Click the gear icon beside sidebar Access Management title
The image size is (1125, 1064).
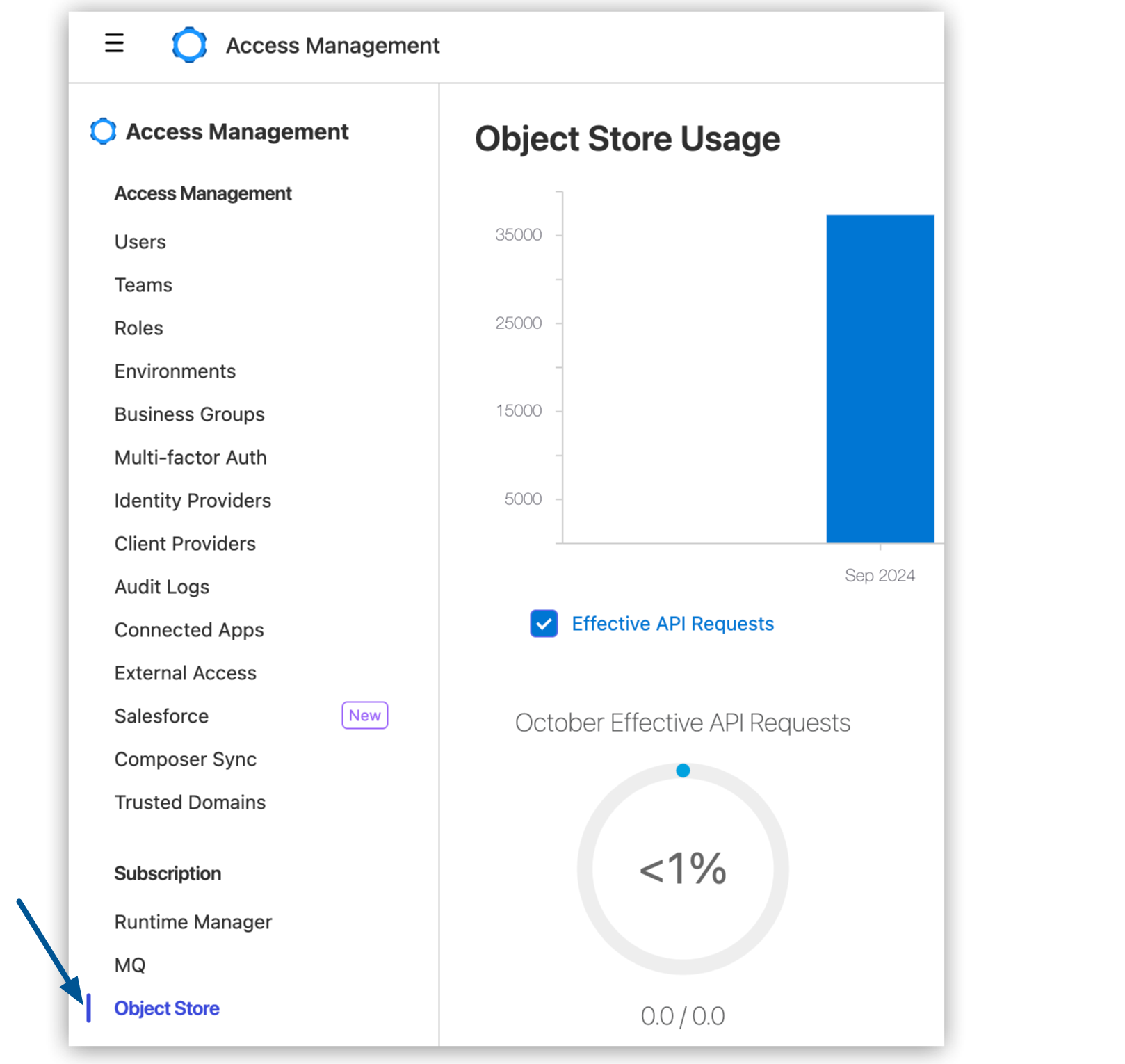coord(102,131)
